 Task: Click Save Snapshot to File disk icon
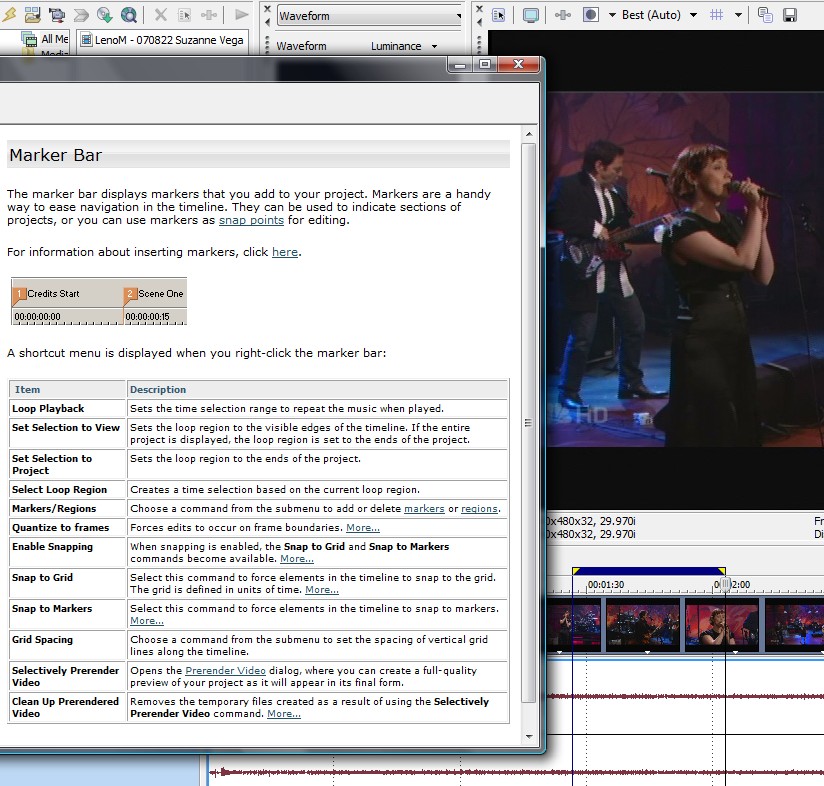790,15
